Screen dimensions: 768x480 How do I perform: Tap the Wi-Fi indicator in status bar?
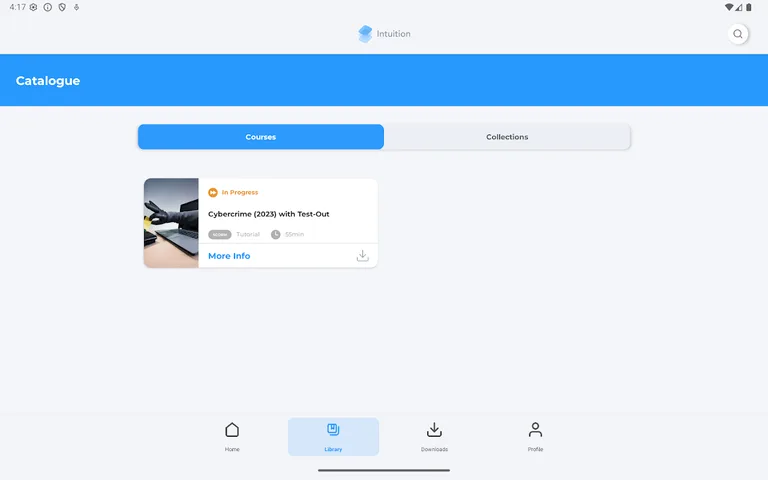[729, 7]
